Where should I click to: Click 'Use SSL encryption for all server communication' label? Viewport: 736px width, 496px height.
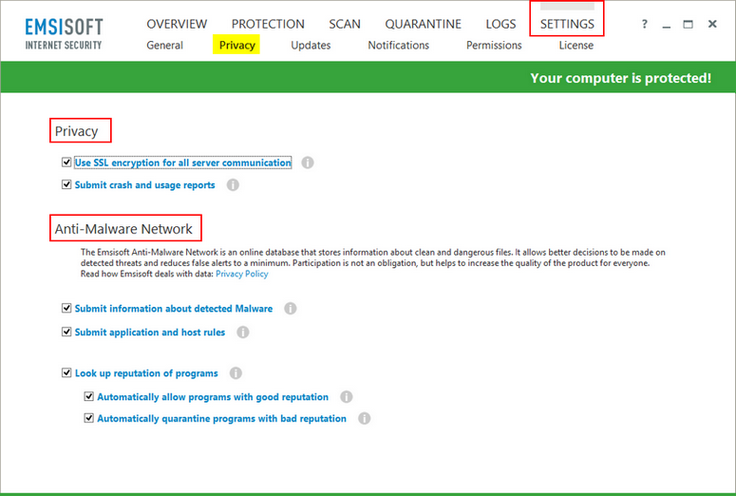(x=183, y=163)
